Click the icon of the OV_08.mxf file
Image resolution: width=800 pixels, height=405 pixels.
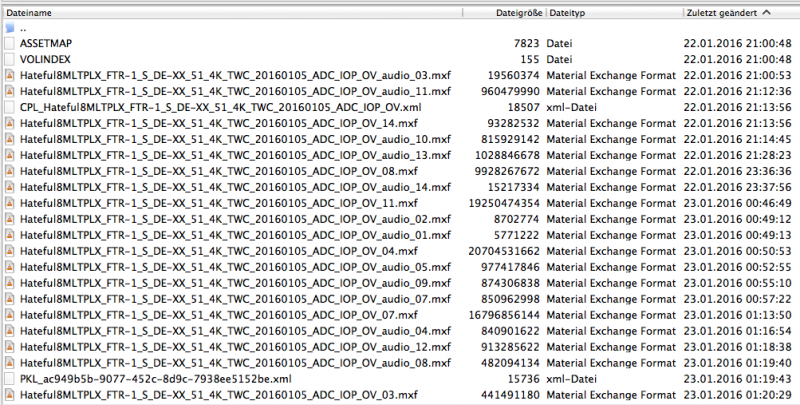(9, 170)
